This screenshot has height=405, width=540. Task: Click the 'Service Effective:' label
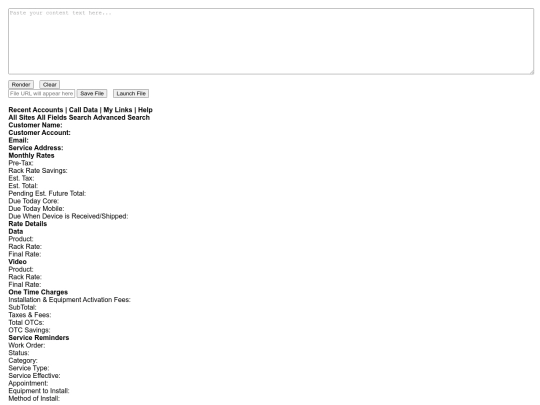pyautogui.click(x=34, y=375)
